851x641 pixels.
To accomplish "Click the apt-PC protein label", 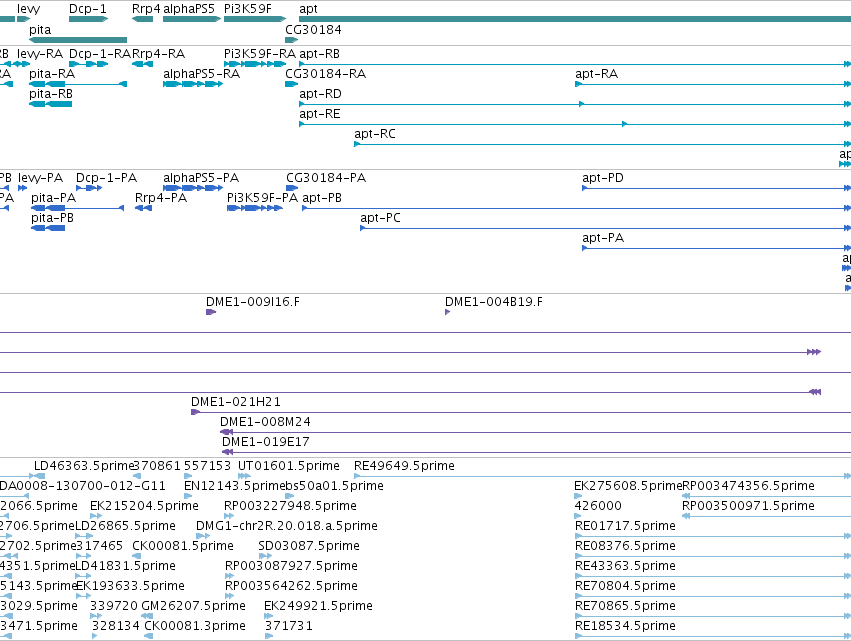I will (380, 218).
